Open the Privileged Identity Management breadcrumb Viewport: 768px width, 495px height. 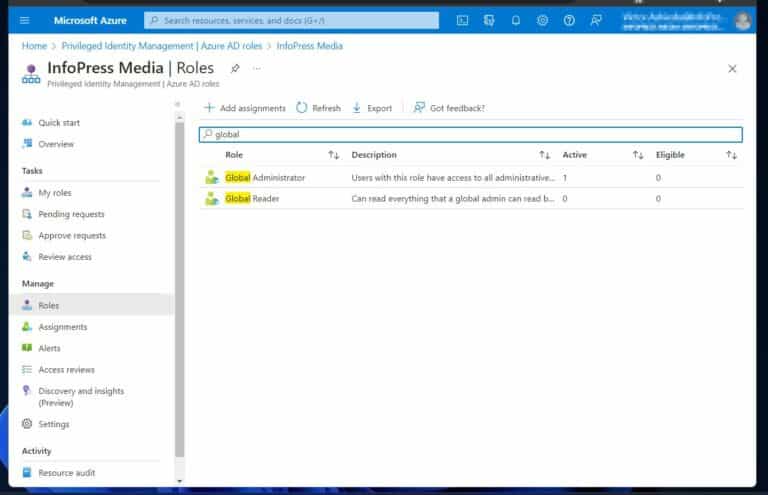tap(162, 46)
